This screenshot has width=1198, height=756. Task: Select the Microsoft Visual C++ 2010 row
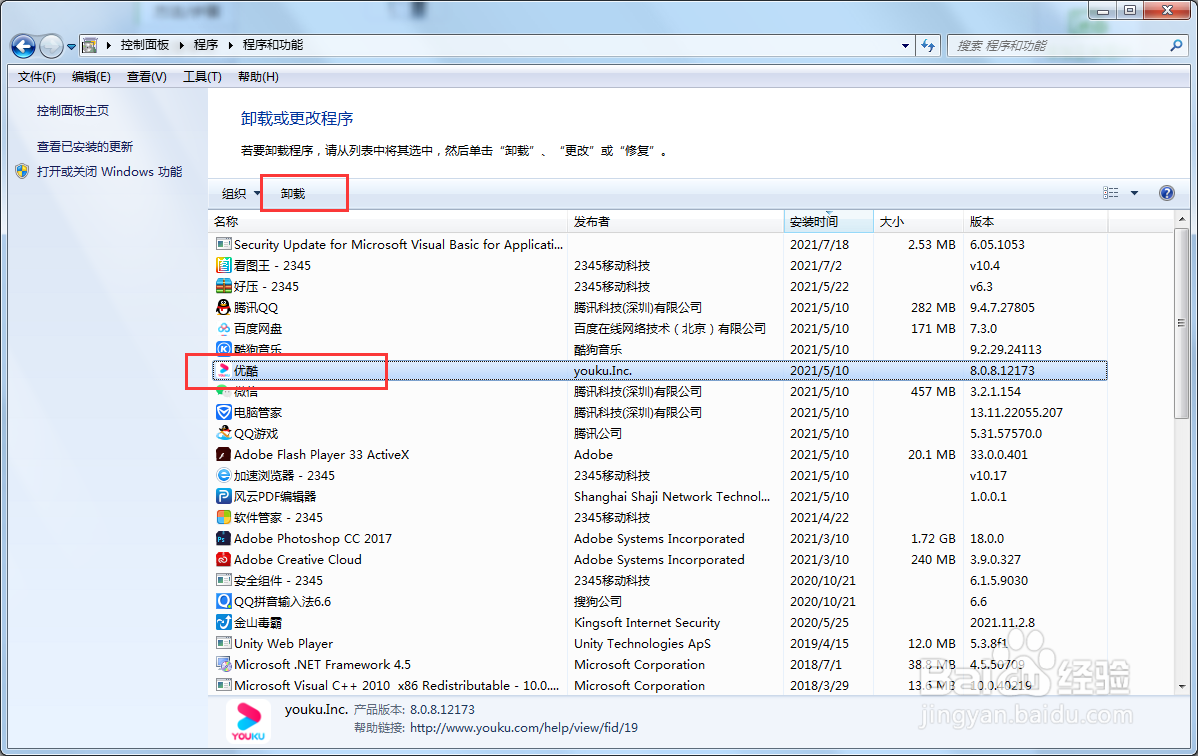(x=659, y=686)
